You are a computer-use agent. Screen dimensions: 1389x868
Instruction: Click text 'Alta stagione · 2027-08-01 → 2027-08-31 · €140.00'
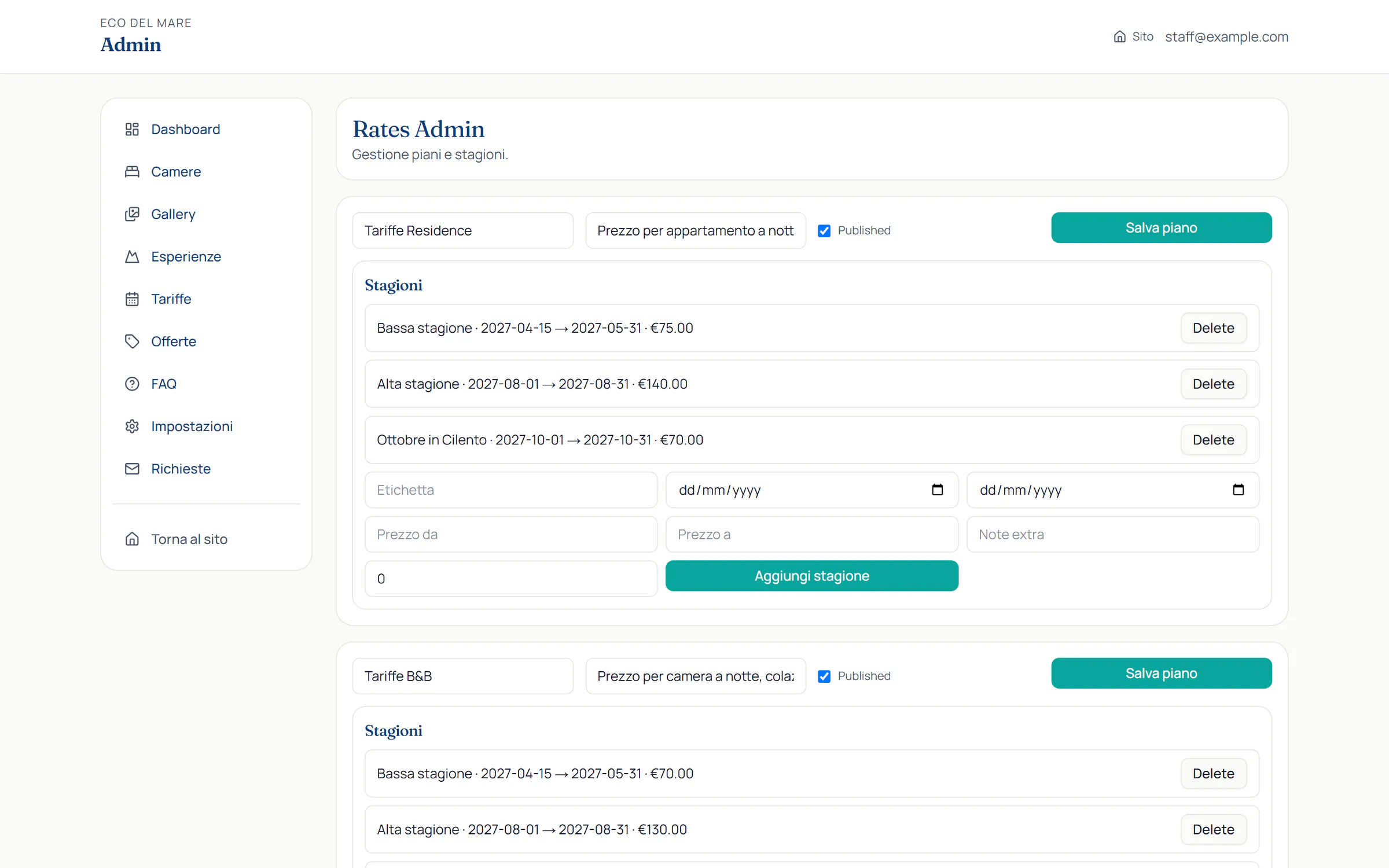click(532, 384)
